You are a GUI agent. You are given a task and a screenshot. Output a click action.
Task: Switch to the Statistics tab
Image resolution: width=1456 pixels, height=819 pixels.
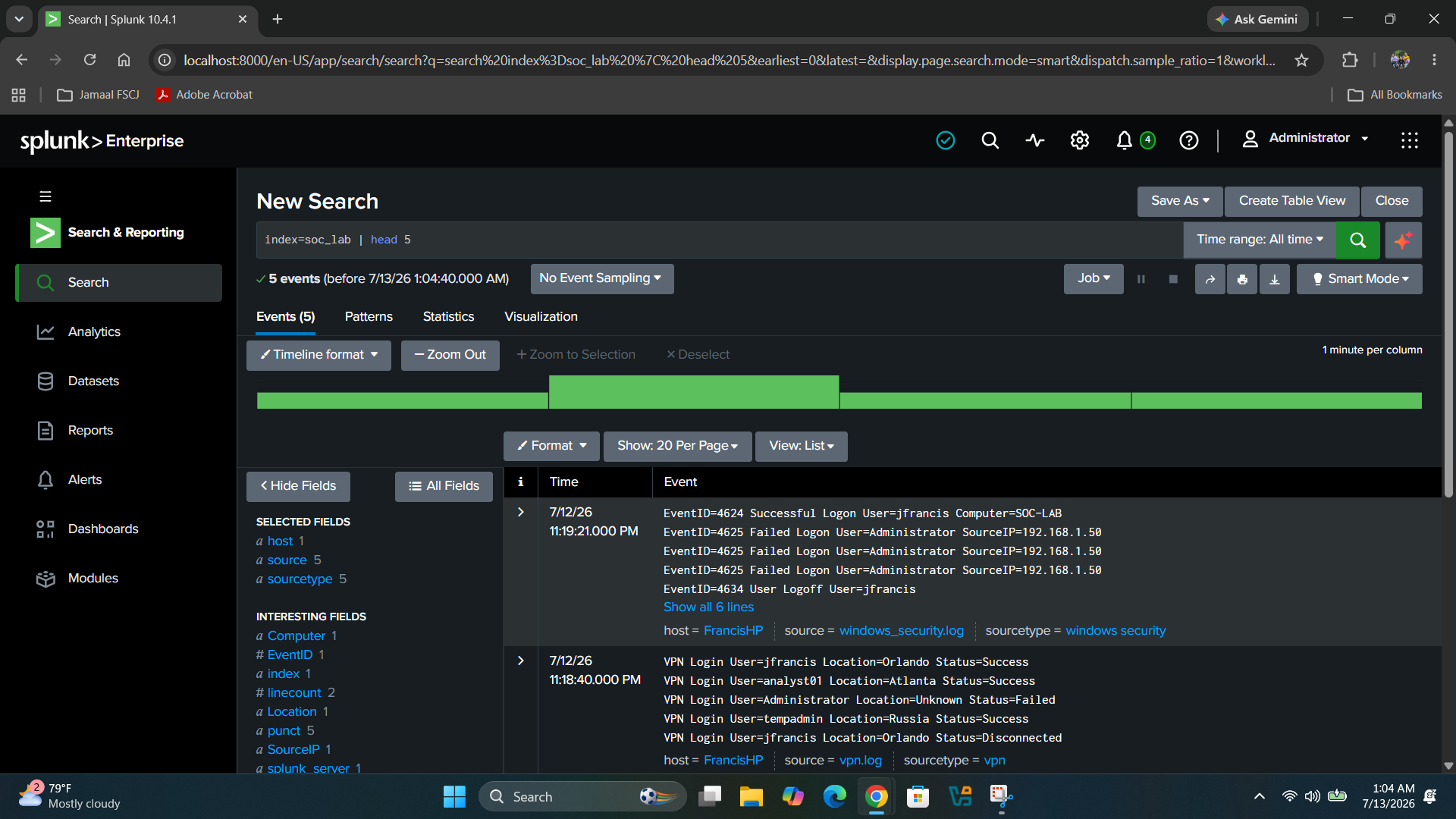click(x=448, y=317)
